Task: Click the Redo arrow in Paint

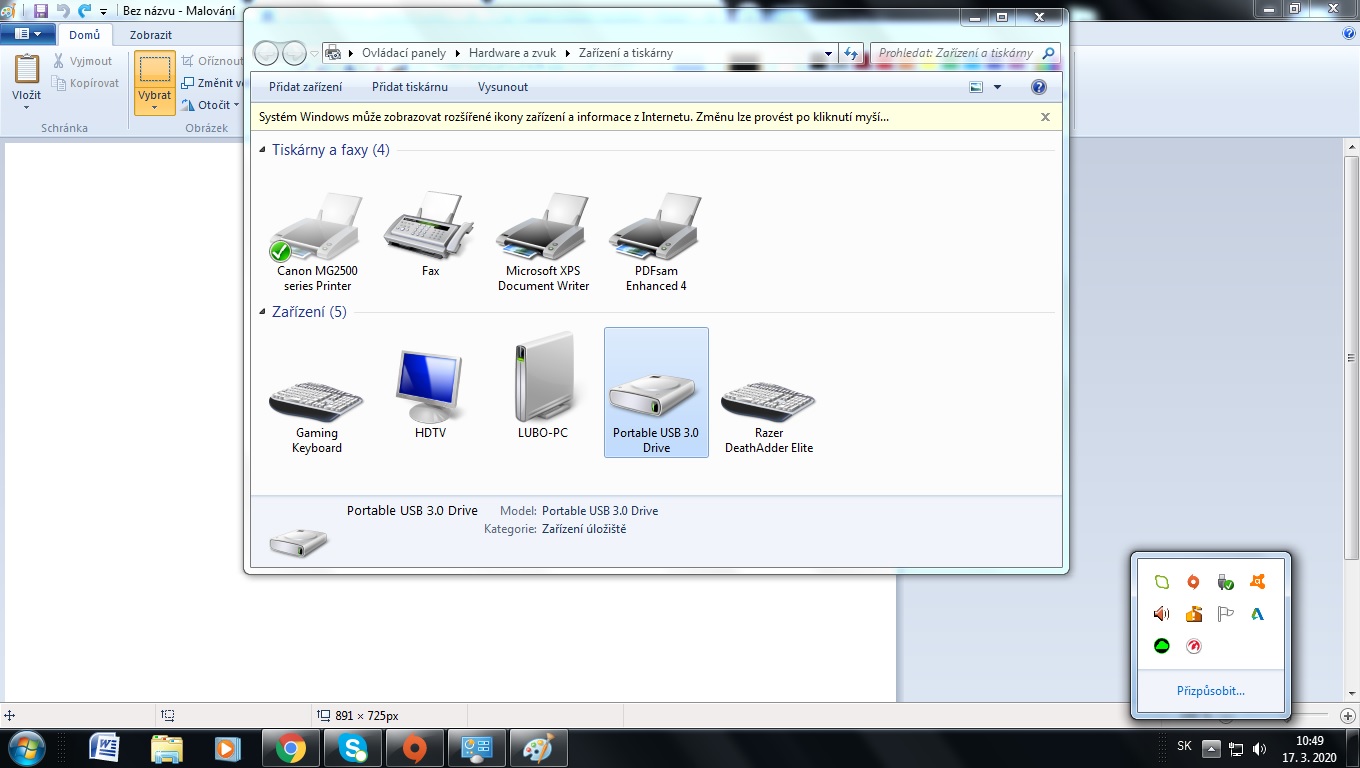Action: pos(84,11)
